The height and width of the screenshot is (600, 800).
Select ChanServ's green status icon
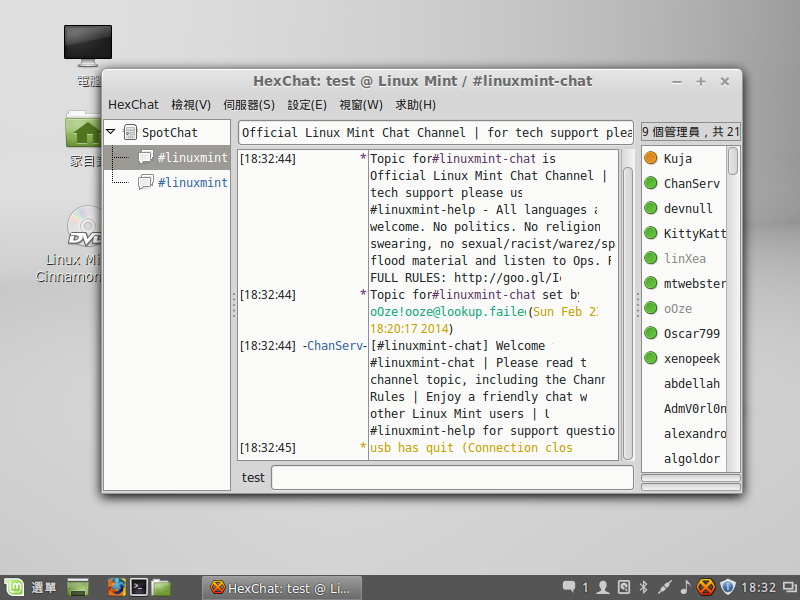pyautogui.click(x=651, y=183)
